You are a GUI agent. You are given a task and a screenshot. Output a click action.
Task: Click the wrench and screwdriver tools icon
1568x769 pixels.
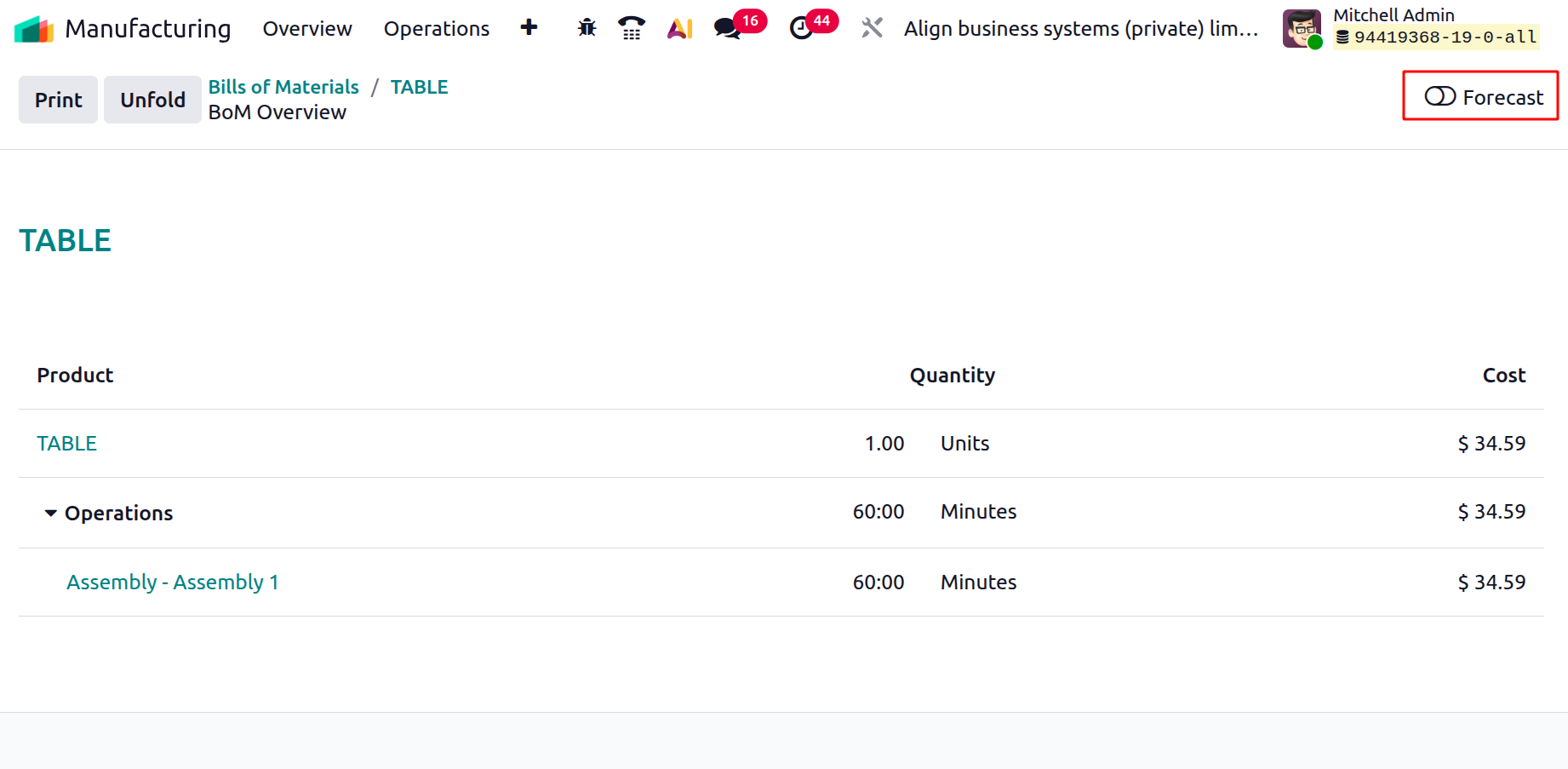coord(872,28)
